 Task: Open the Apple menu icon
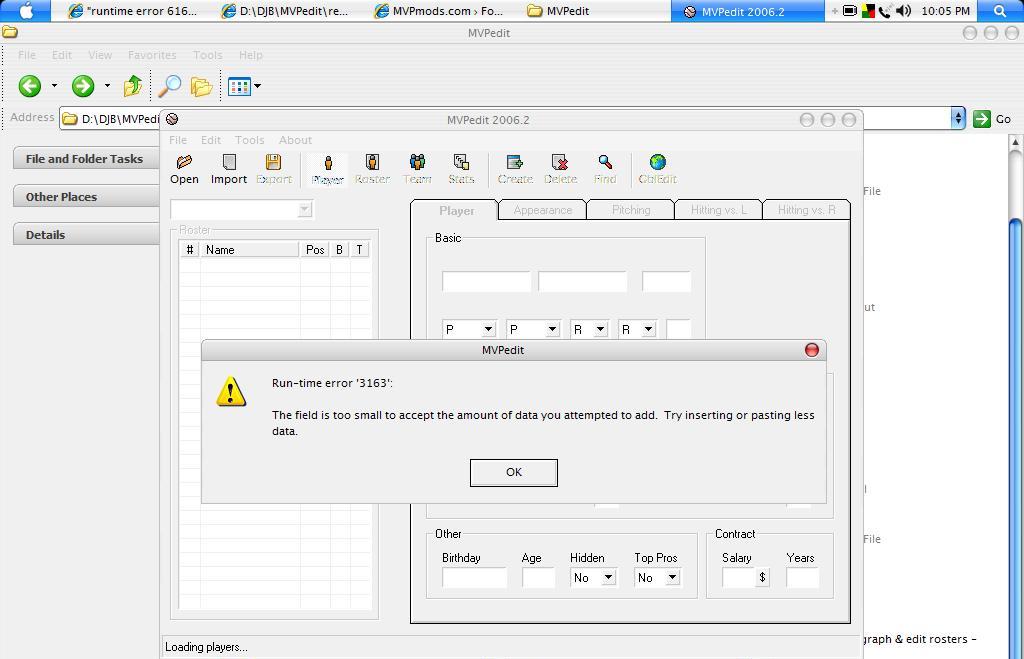tap(26, 10)
